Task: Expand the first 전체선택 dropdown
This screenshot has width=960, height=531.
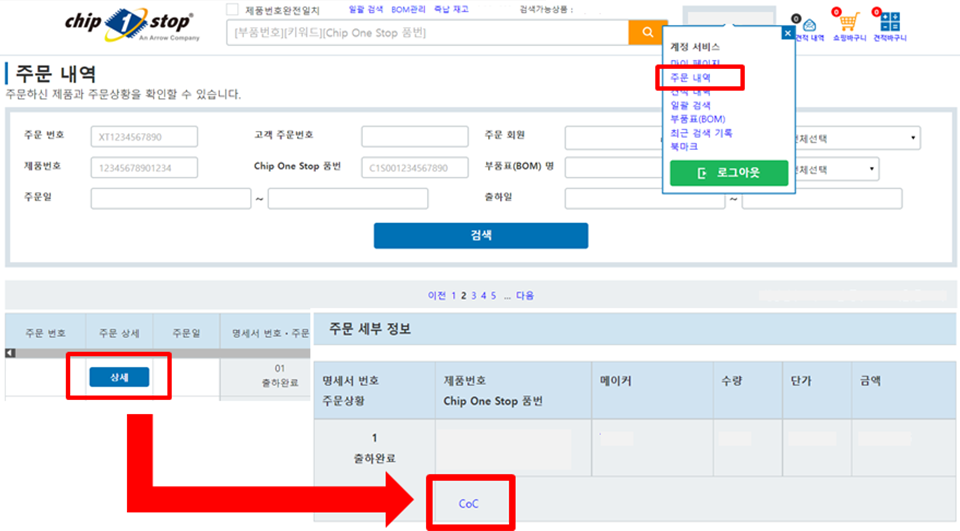Action: (x=855, y=138)
